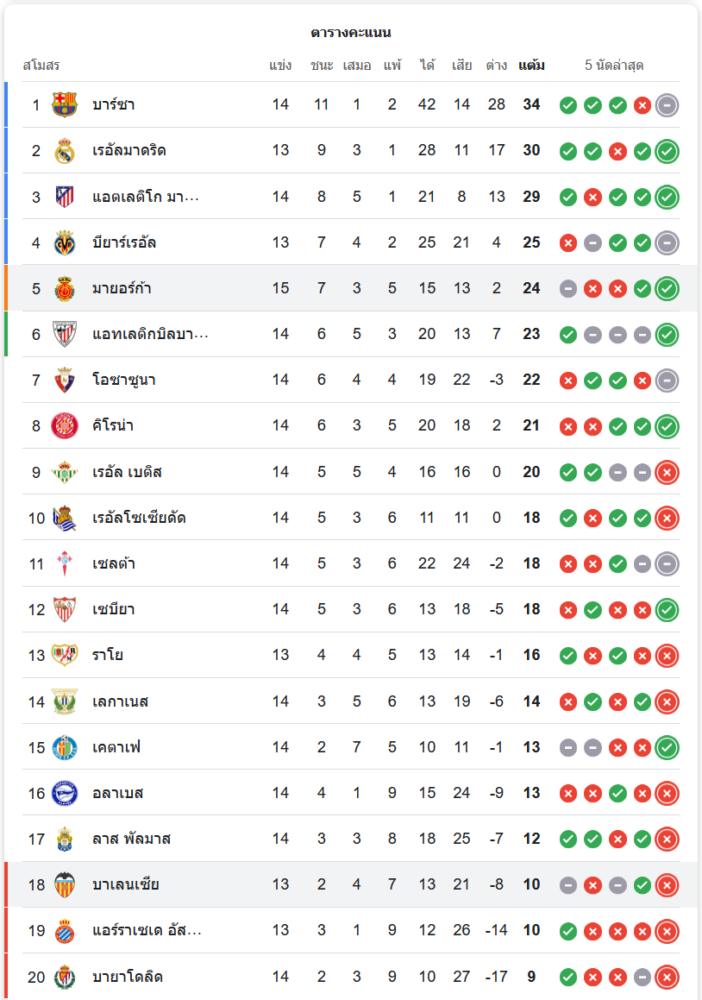
Task: Open the เรอัล เบติส team name
Action: (x=127, y=472)
